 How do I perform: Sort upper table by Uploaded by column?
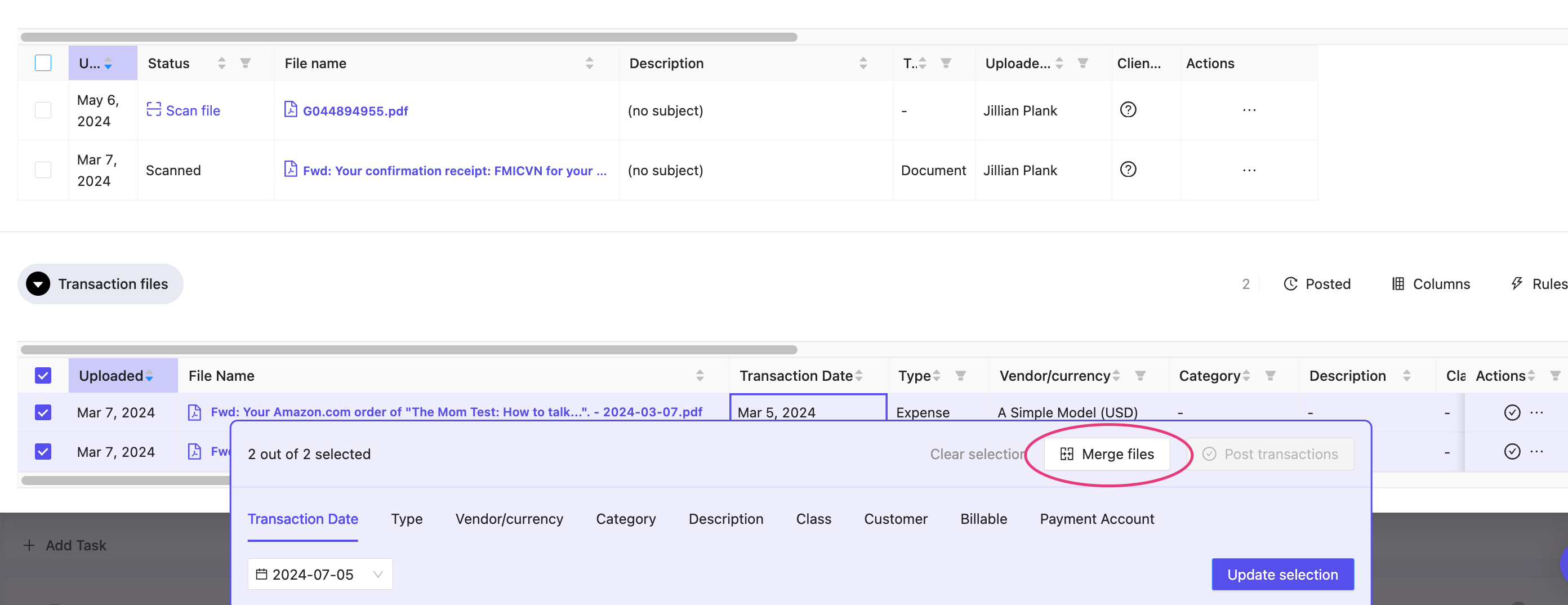[1059, 63]
